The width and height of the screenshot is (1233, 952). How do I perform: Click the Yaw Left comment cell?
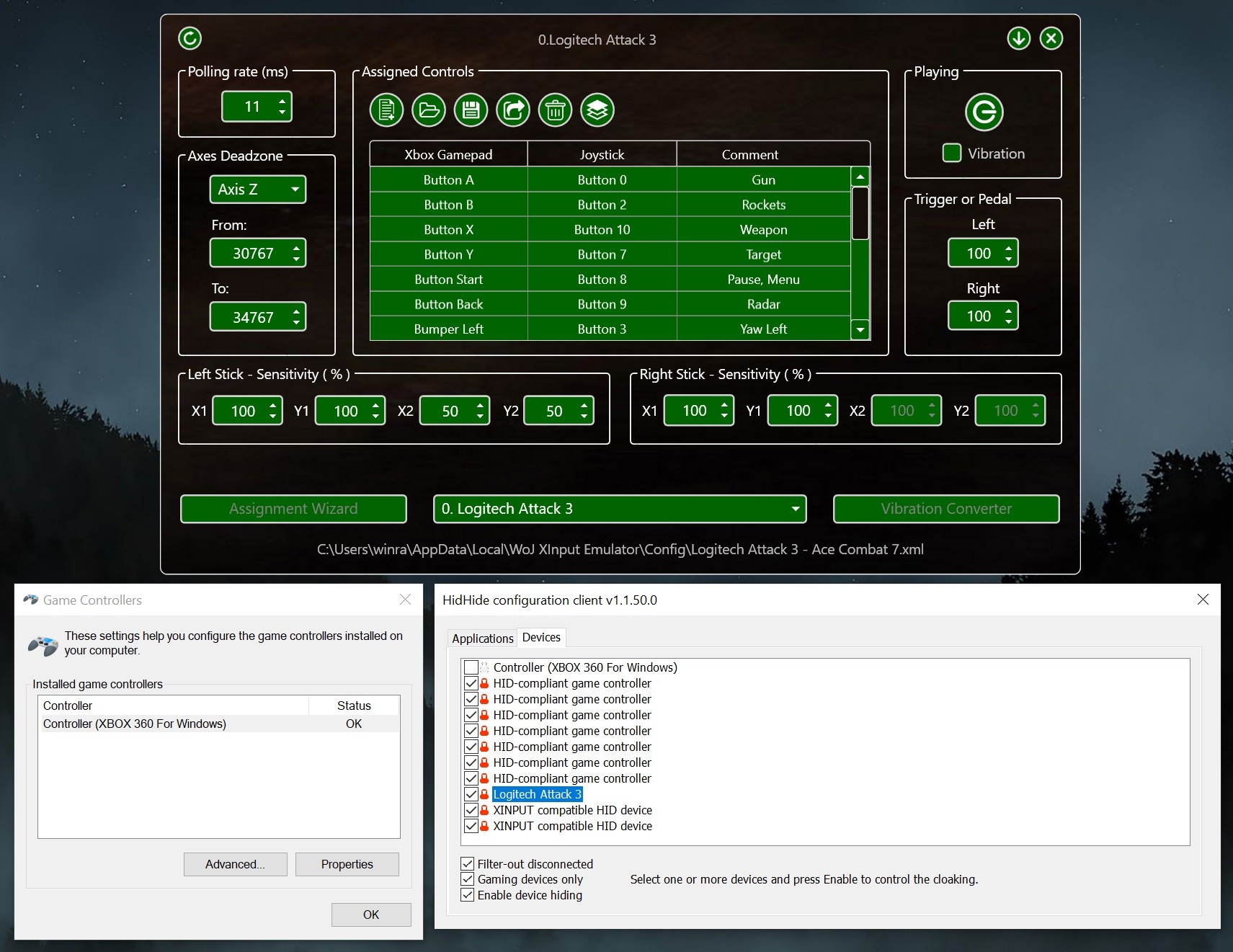pyautogui.click(x=764, y=329)
